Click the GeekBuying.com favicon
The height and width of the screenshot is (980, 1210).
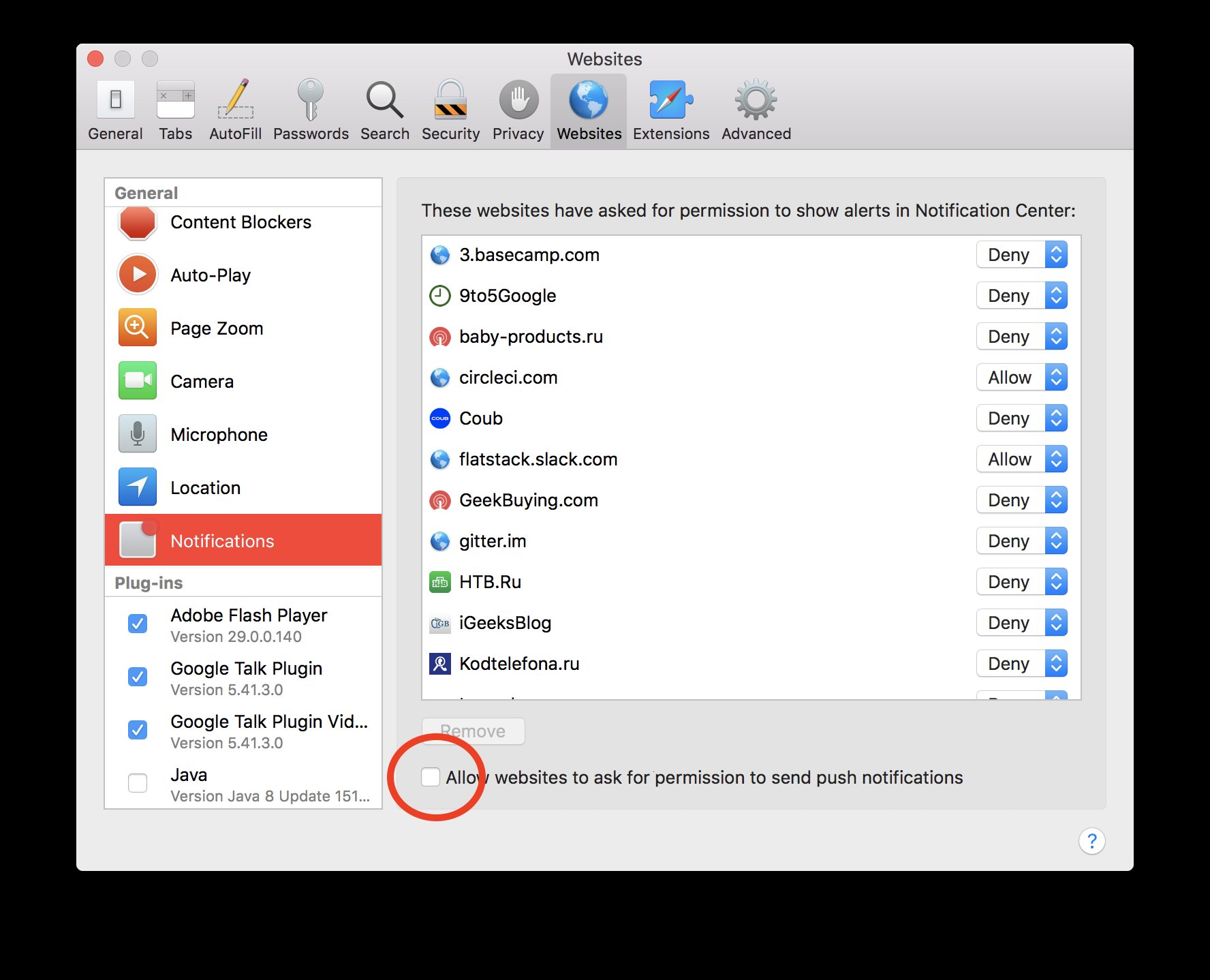pos(440,500)
